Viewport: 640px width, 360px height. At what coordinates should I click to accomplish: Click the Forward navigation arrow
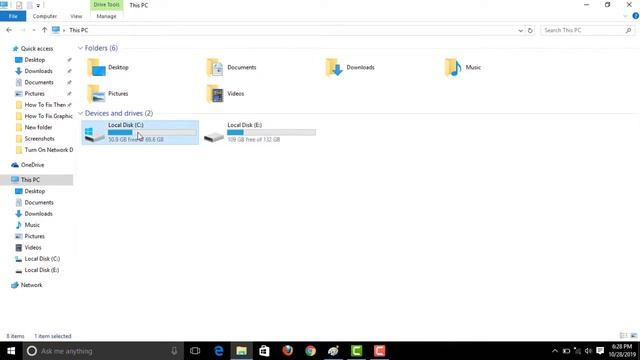23,30
